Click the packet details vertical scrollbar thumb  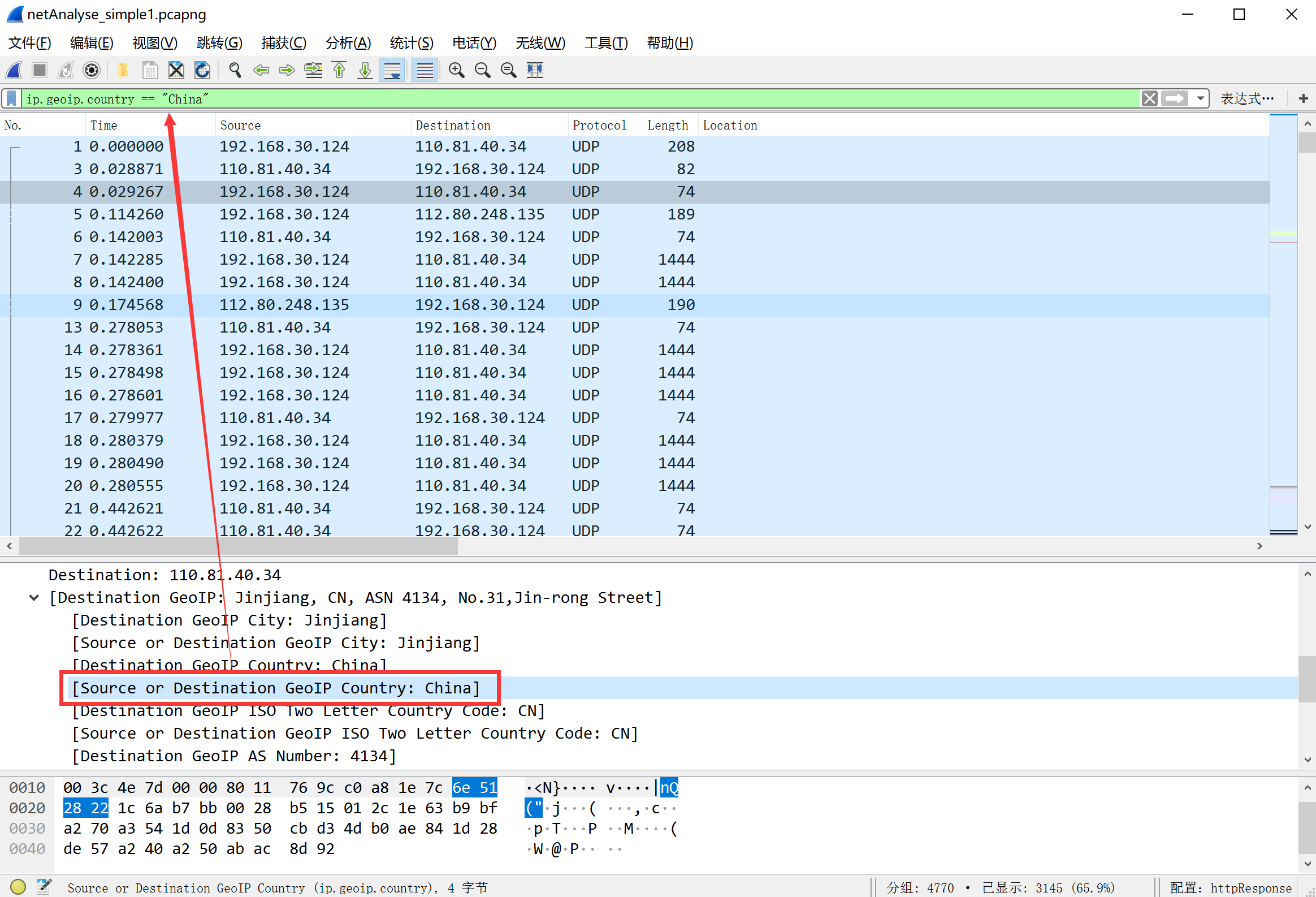coord(1307,679)
